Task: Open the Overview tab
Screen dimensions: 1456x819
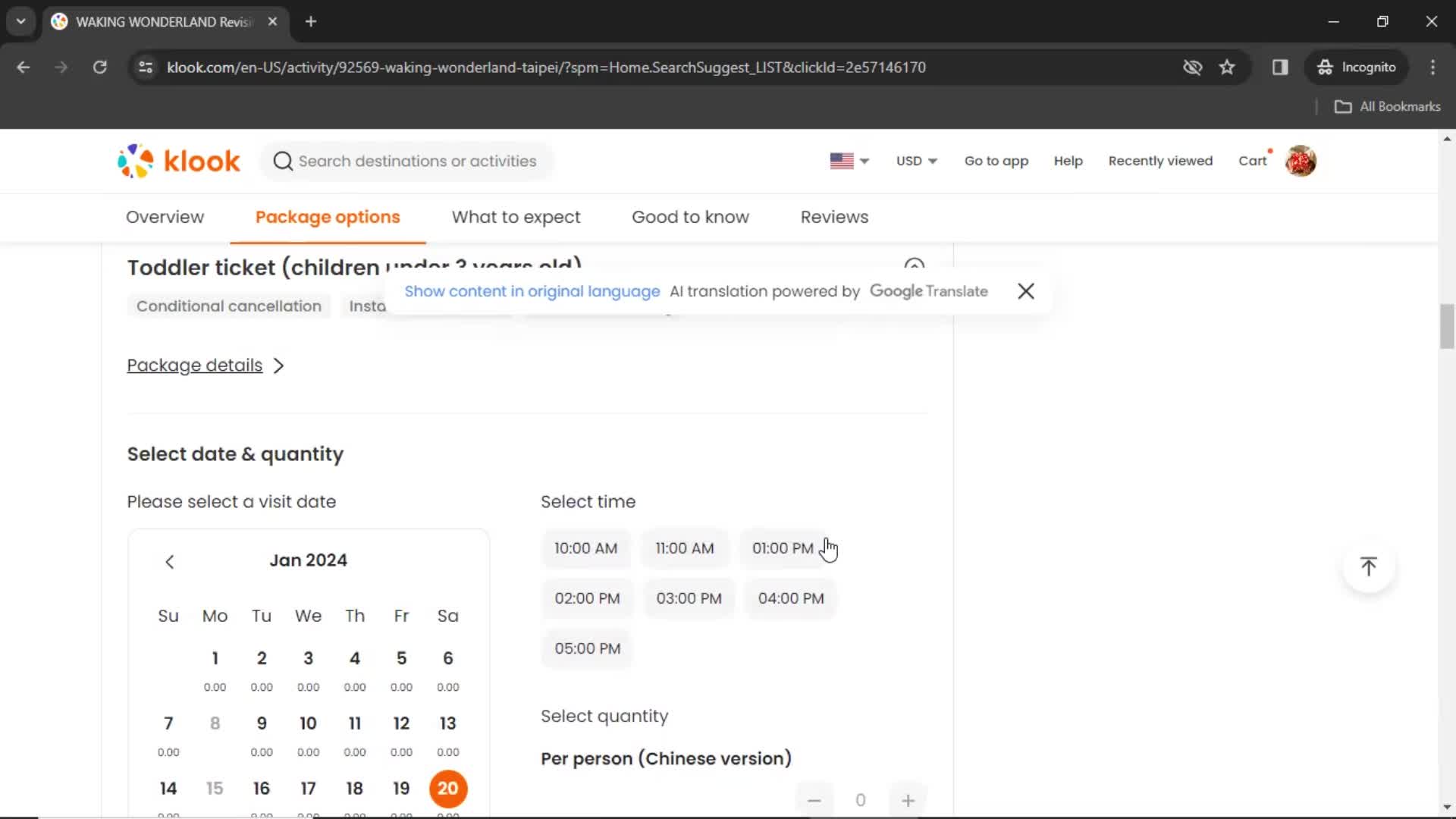Action: pyautogui.click(x=165, y=217)
